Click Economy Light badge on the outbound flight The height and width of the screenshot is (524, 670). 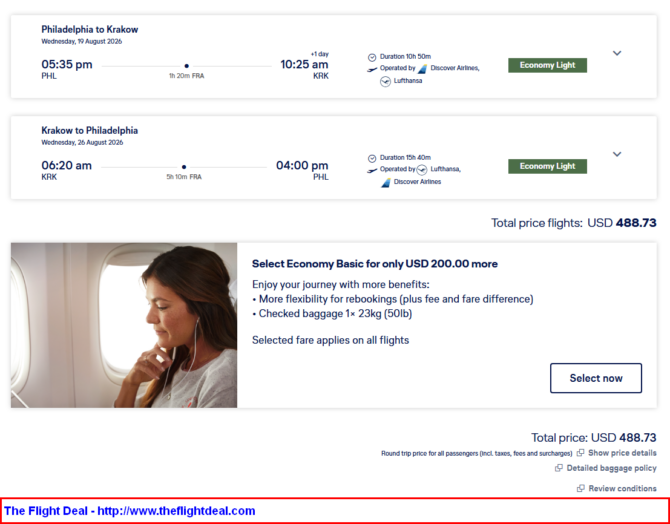point(547,65)
